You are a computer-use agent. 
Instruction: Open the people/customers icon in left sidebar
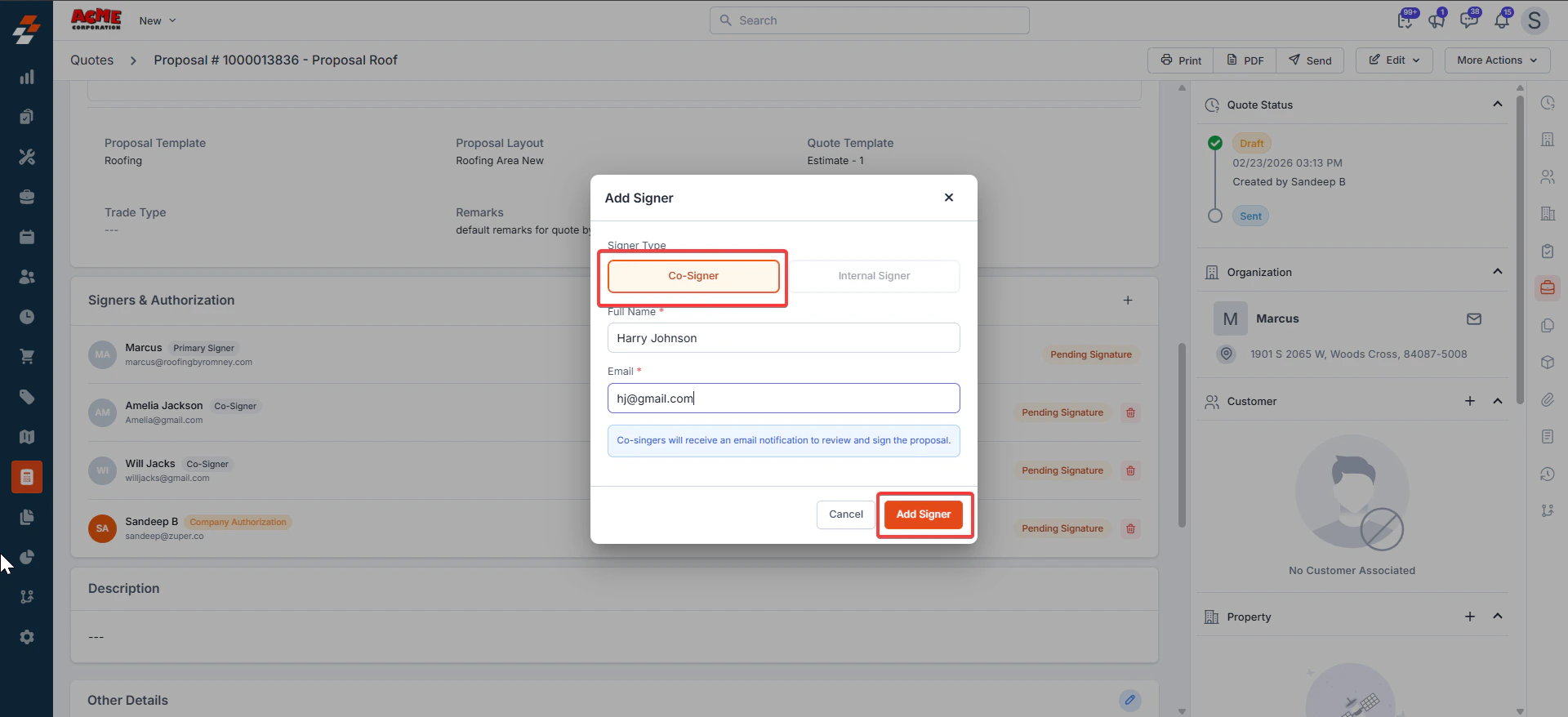pyautogui.click(x=27, y=277)
